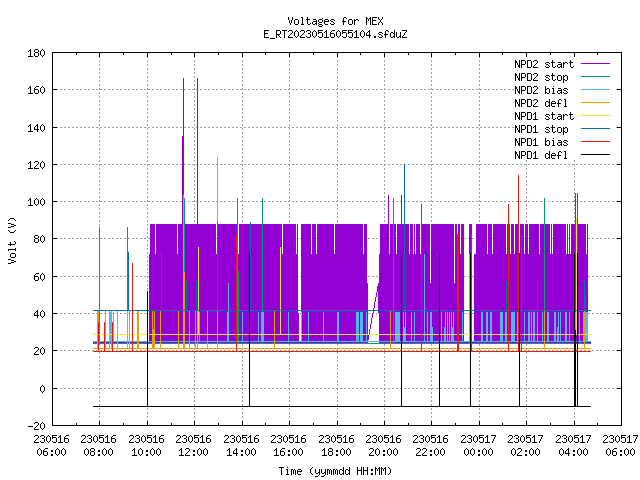
Task: Click the x-axis label 230516 12:00
Action: coord(193,446)
